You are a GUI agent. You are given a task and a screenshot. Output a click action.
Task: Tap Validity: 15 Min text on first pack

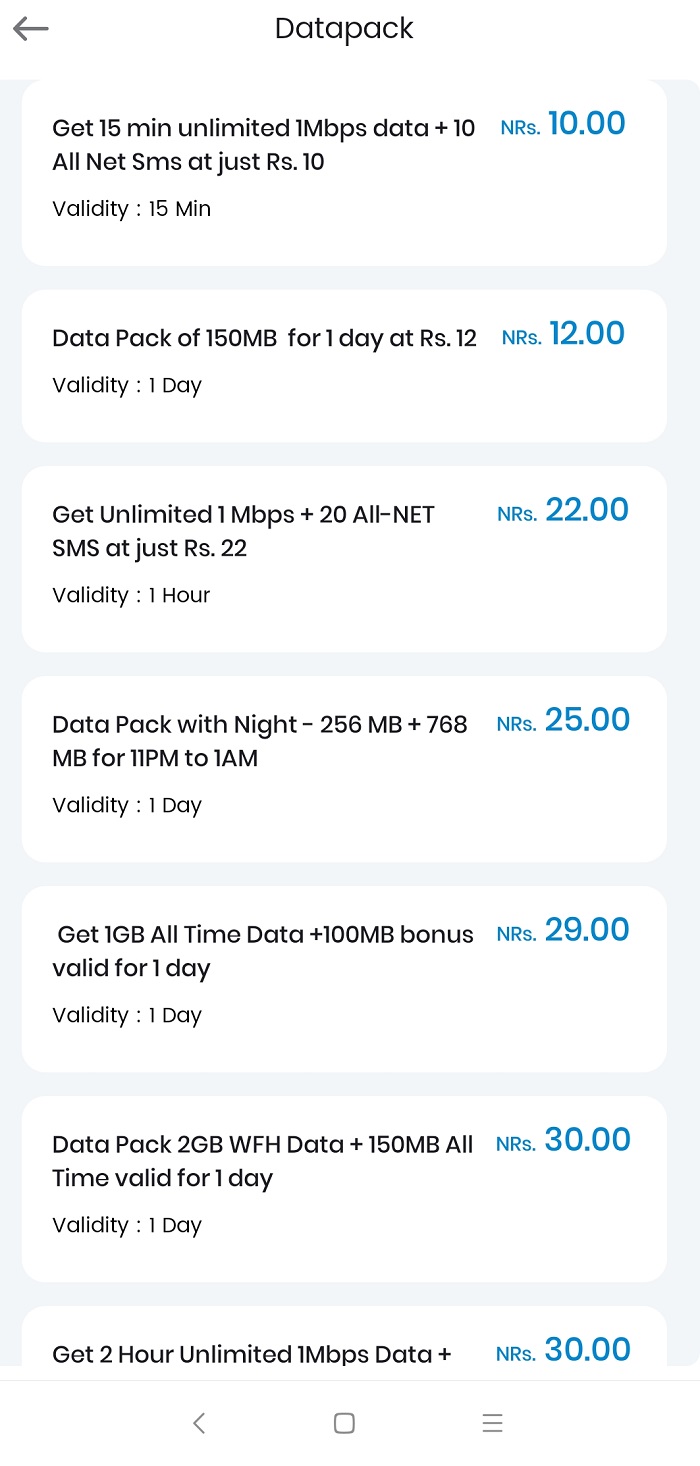tap(131, 208)
